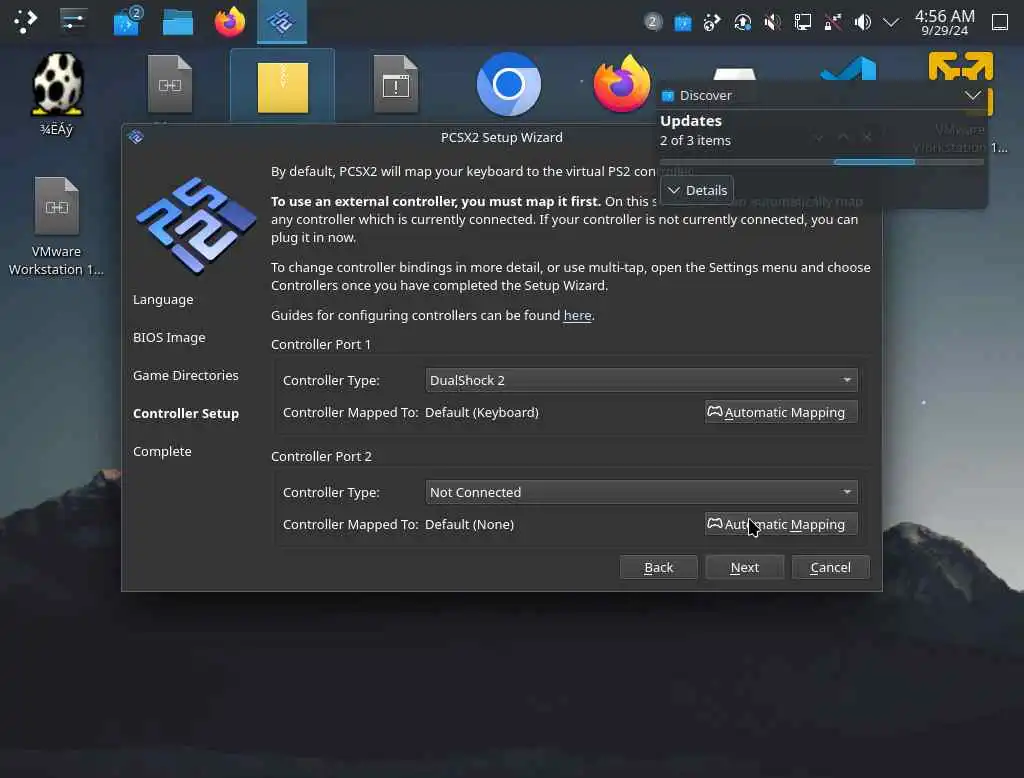The width and height of the screenshot is (1024, 778).
Task: Click the 'PCSX2 Setup Wizard' title text
Action: 502,137
